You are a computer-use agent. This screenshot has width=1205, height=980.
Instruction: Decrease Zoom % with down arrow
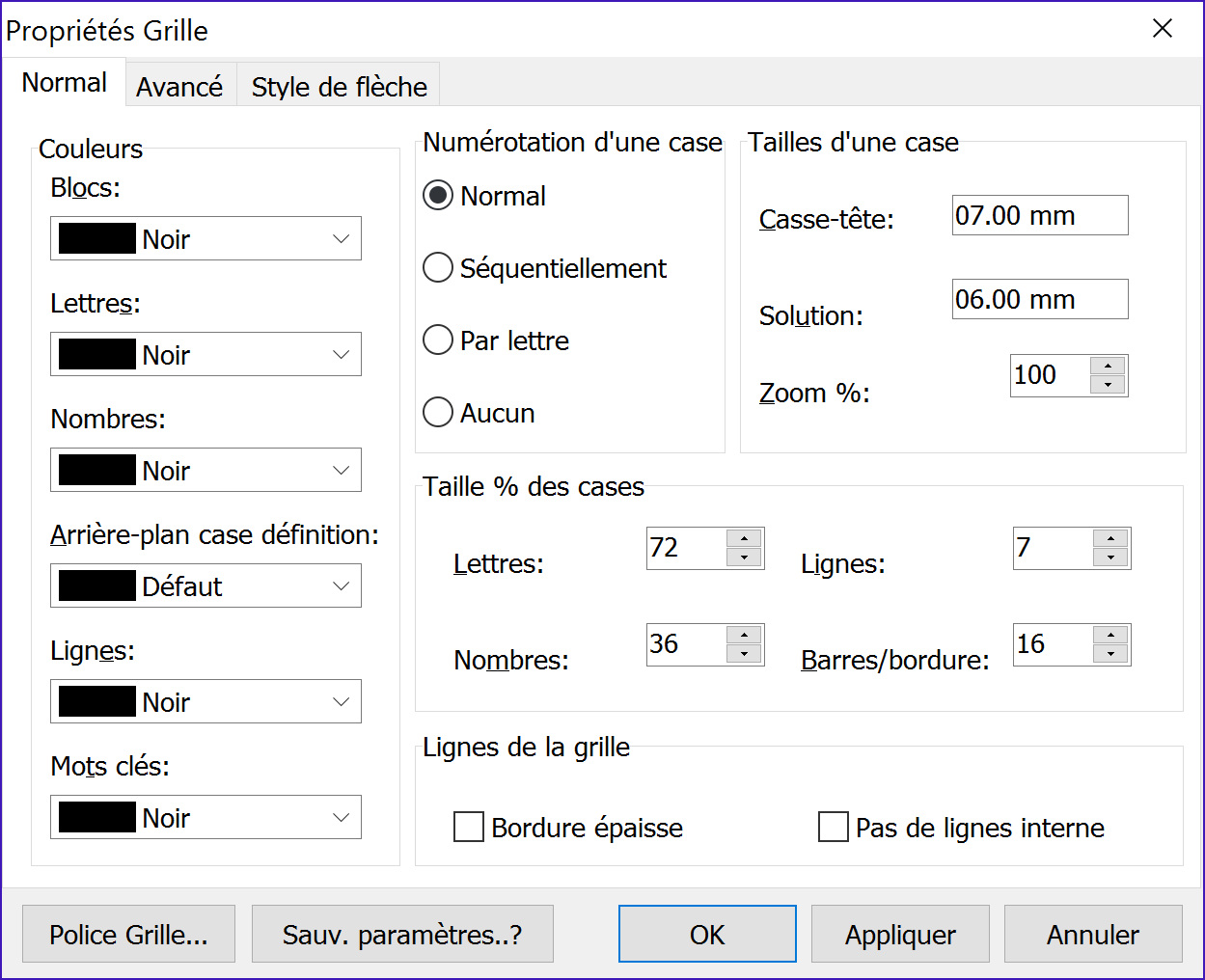tap(1108, 385)
